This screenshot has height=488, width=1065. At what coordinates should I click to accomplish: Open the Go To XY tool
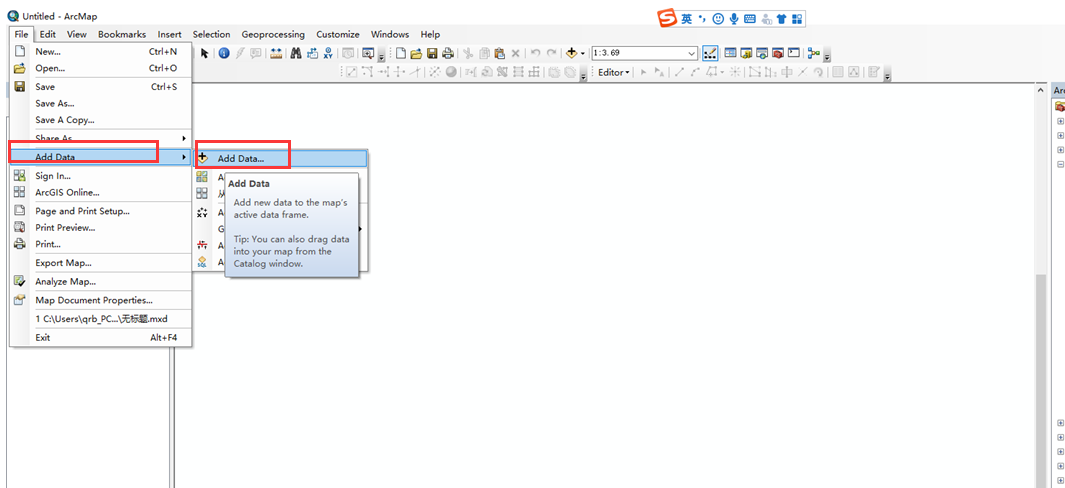[329, 53]
